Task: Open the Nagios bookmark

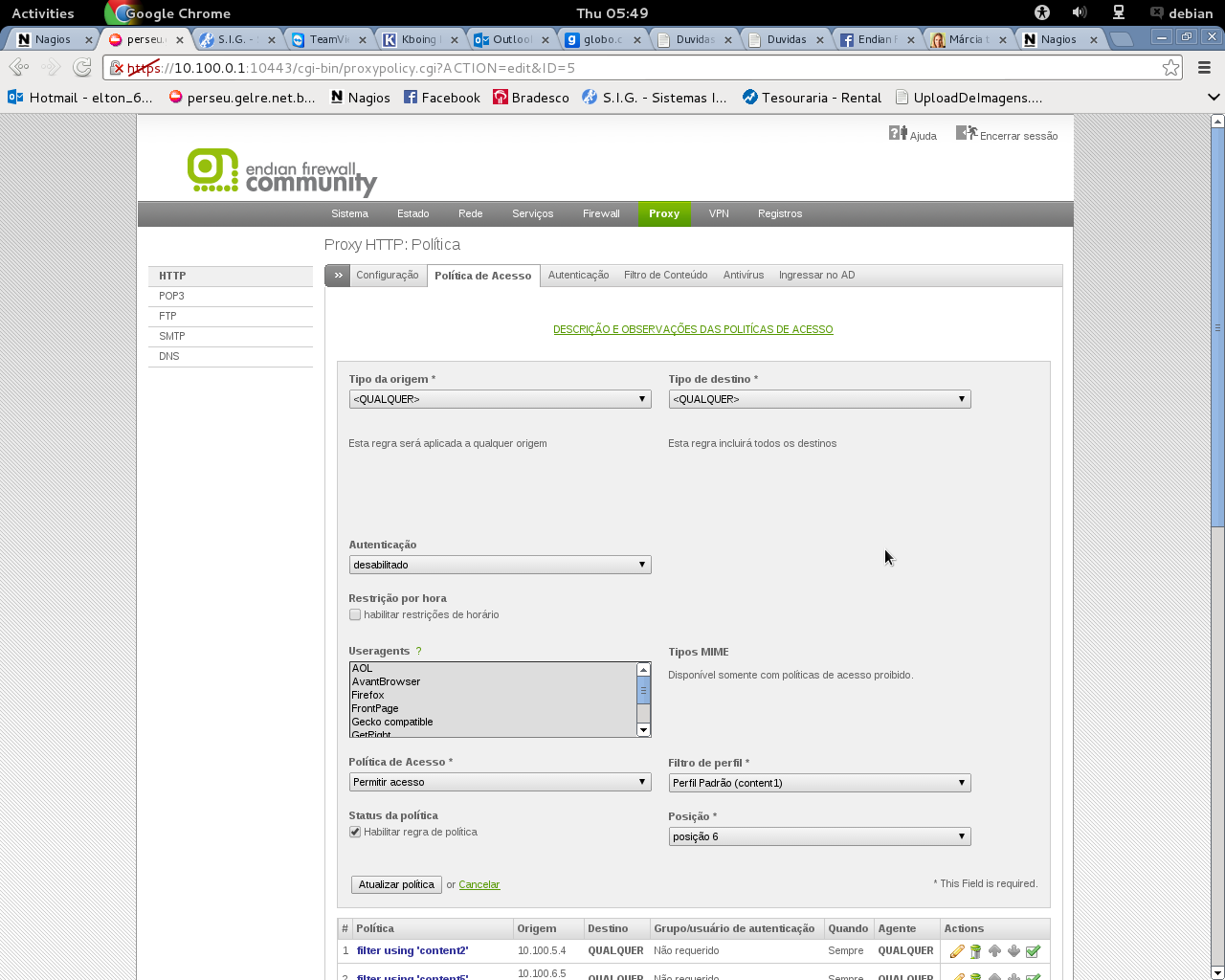Action: coord(360,98)
